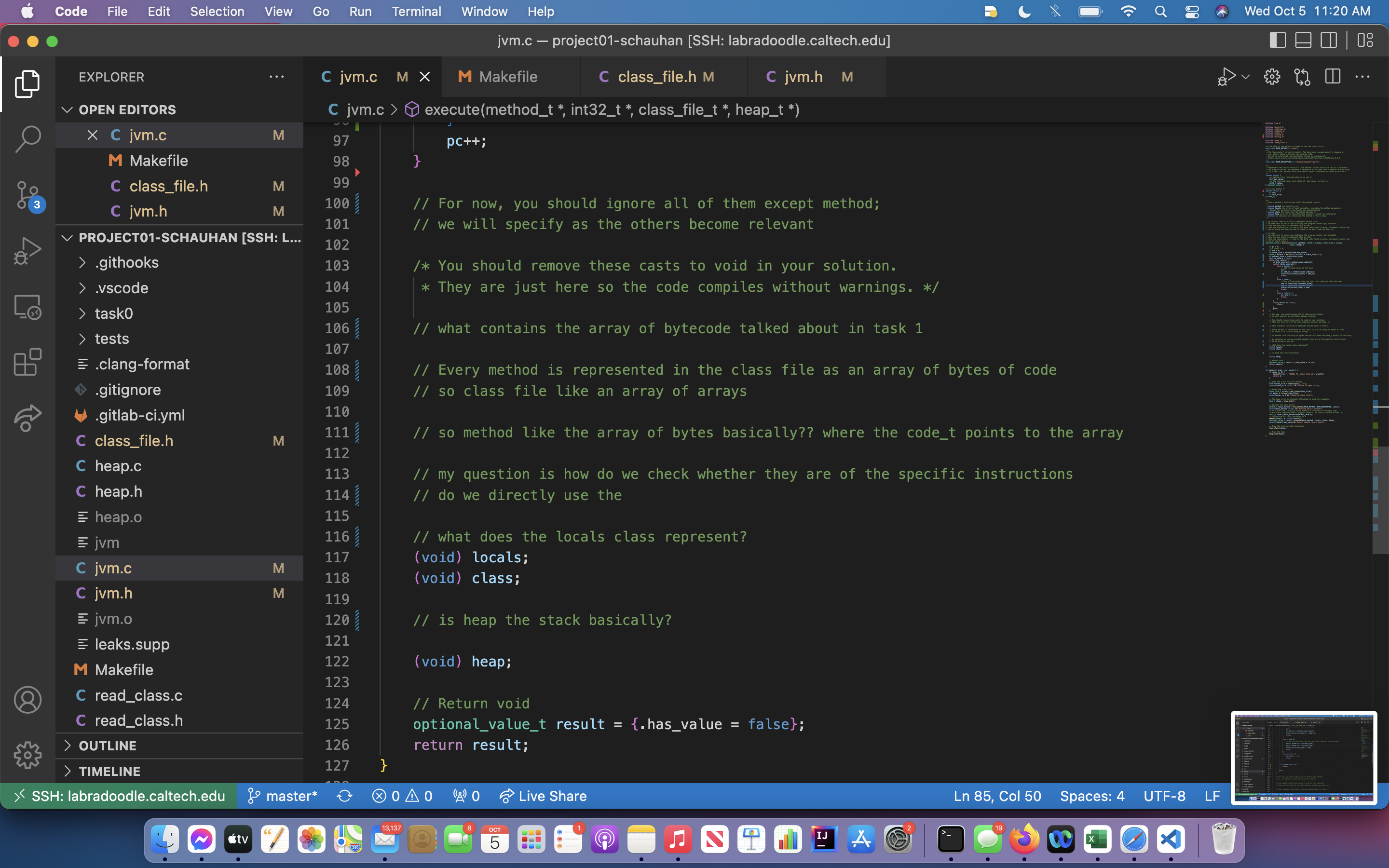Click the Live Share status bar button

click(x=543, y=796)
